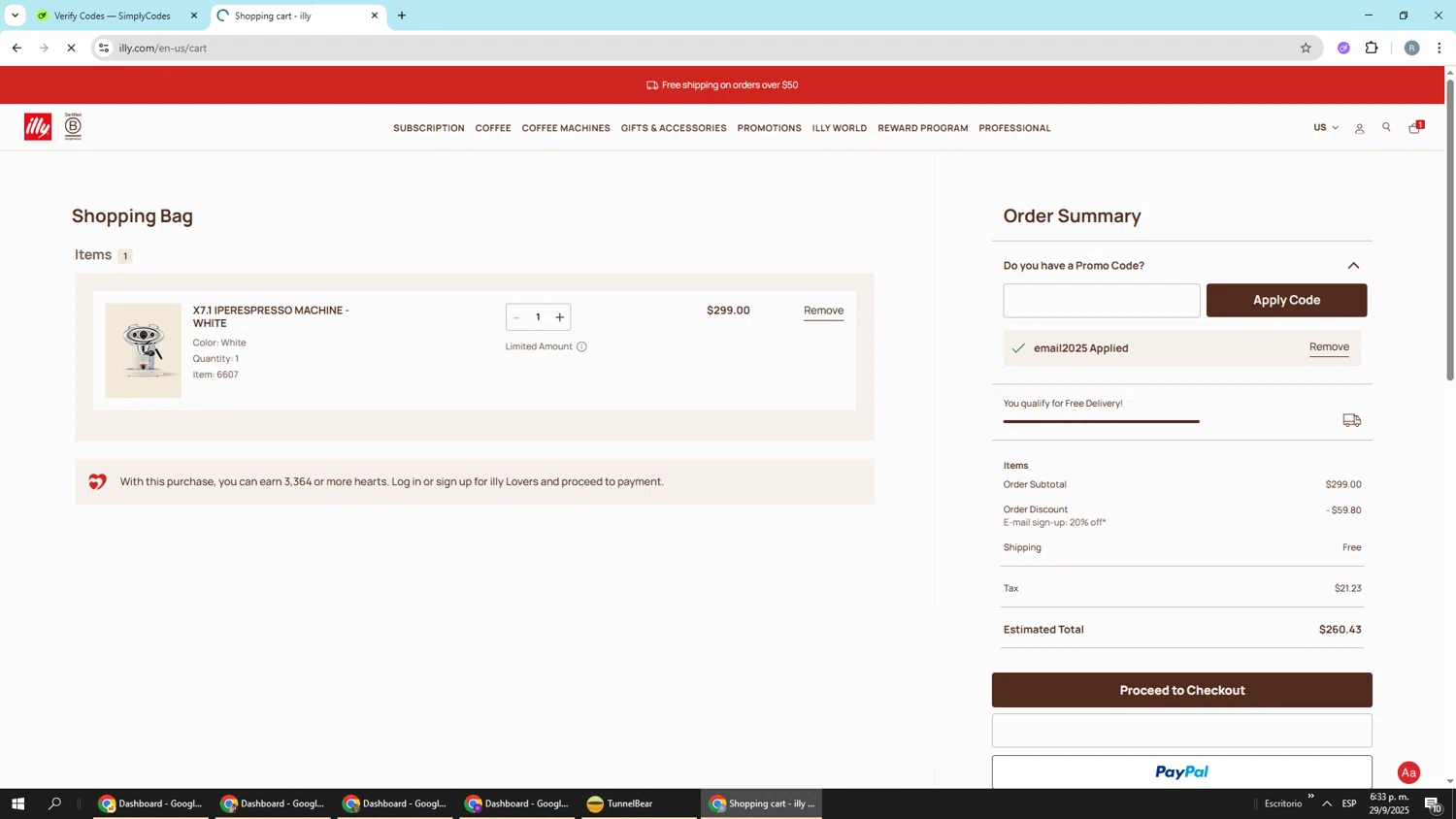Bookmark this page with the star icon
The image size is (1456, 819).
pos(1306,48)
